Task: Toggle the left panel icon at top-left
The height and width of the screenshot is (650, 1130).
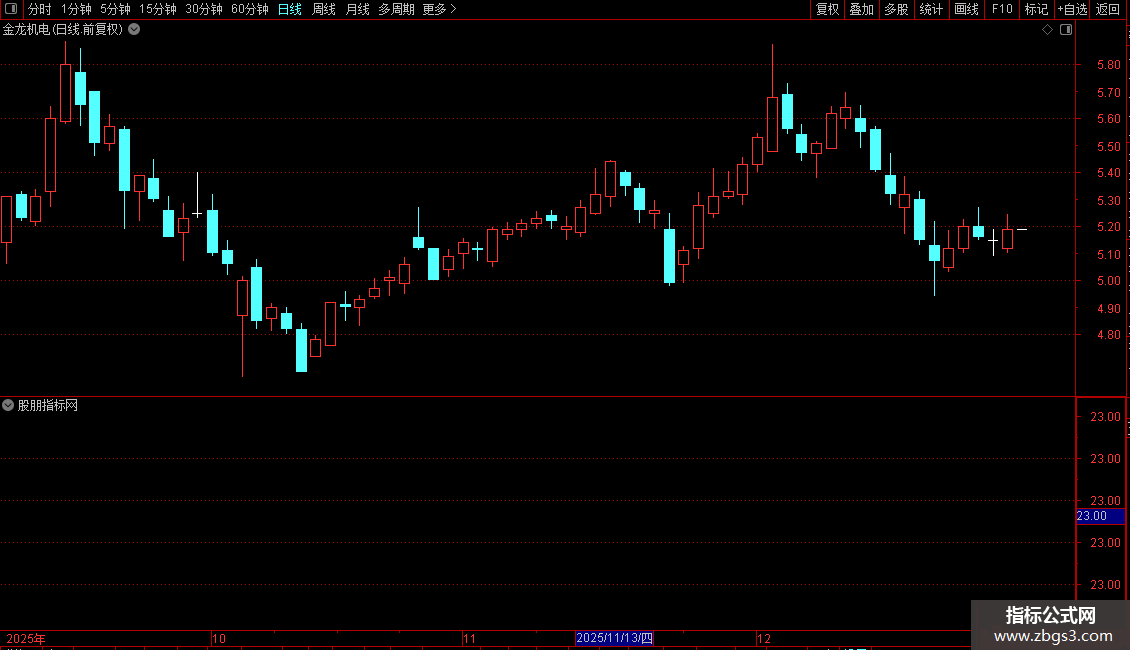Action: point(11,9)
